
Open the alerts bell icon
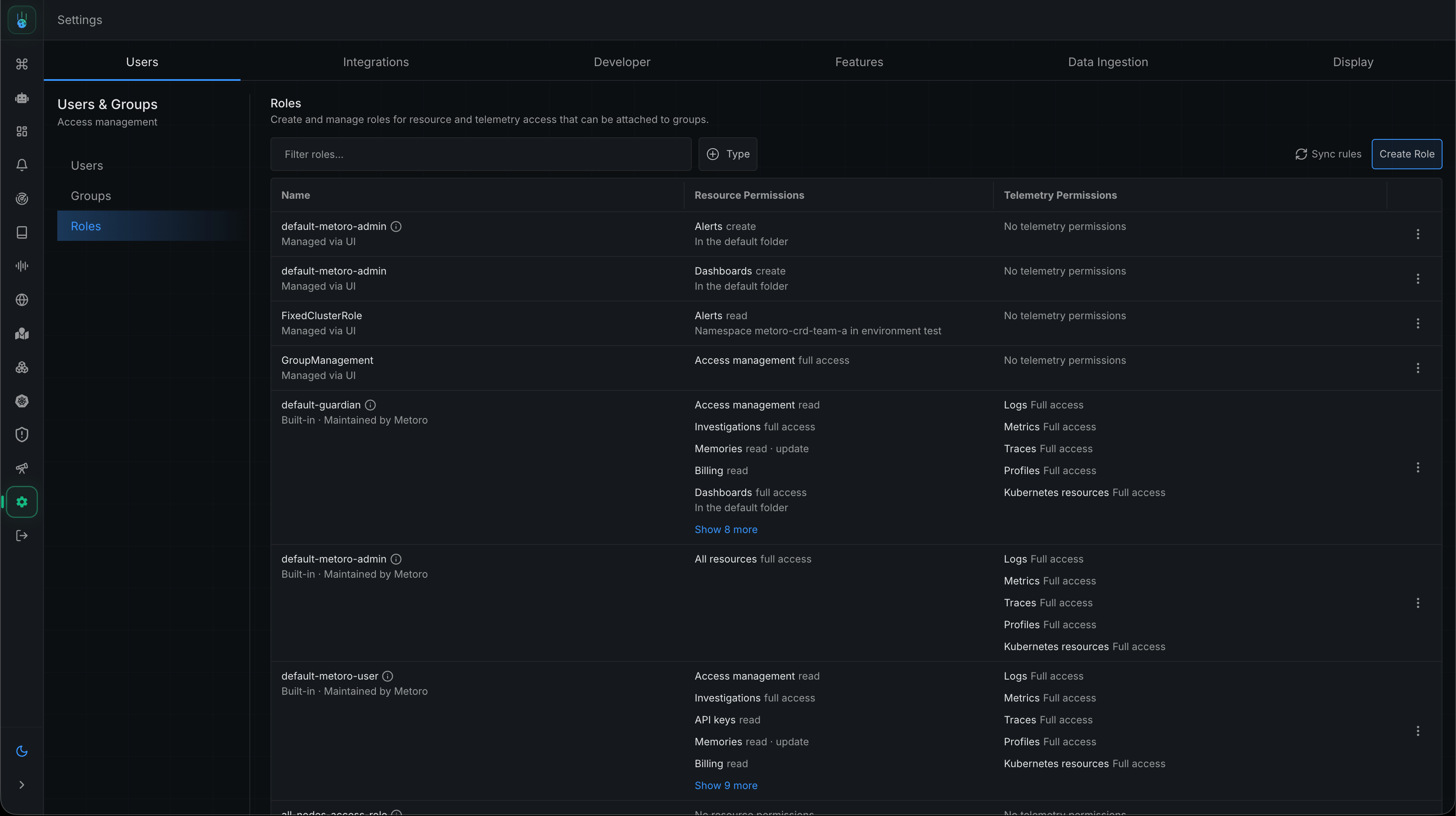tap(21, 165)
